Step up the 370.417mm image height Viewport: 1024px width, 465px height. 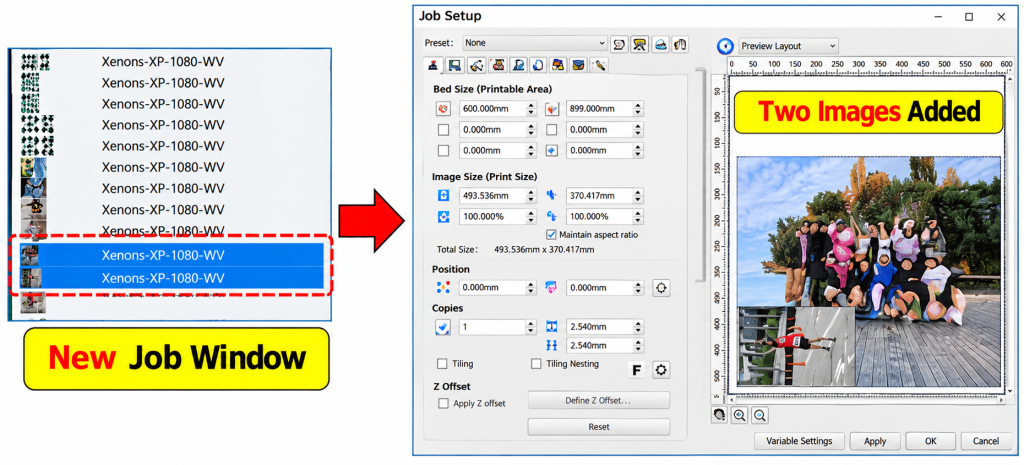pyautogui.click(x=638, y=192)
